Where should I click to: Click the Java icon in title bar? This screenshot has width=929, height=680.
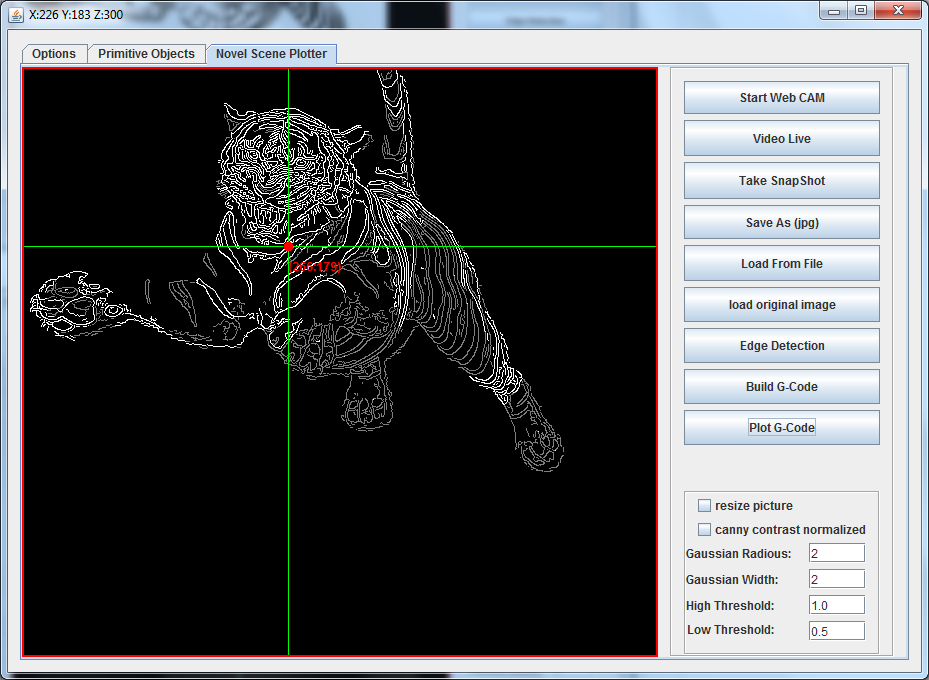(16, 14)
